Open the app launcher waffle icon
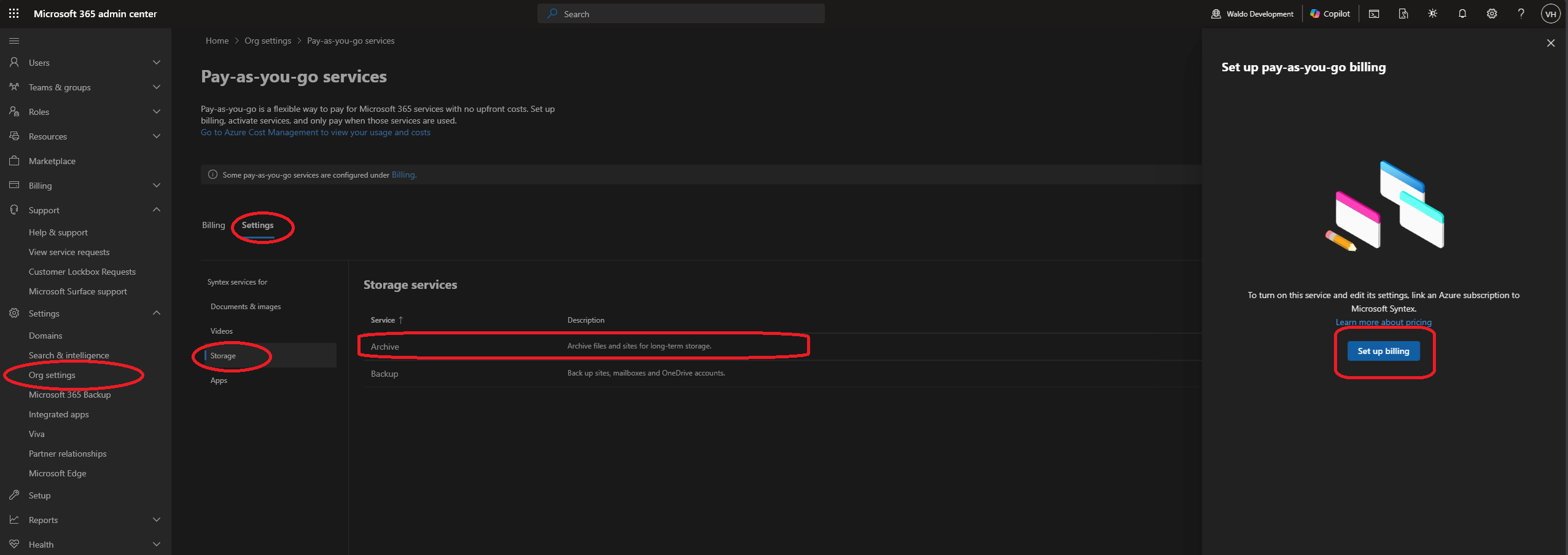The width and height of the screenshot is (1568, 555). pos(14,13)
